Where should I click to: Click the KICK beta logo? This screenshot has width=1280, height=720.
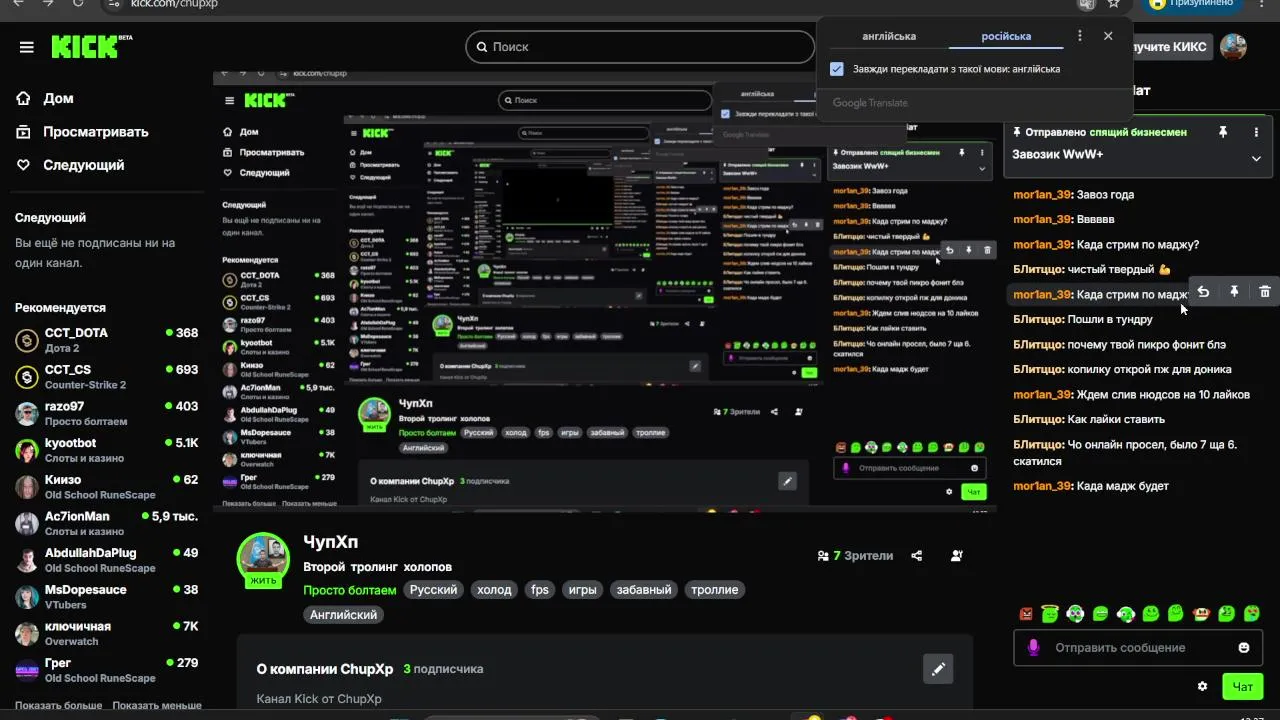pos(91,46)
